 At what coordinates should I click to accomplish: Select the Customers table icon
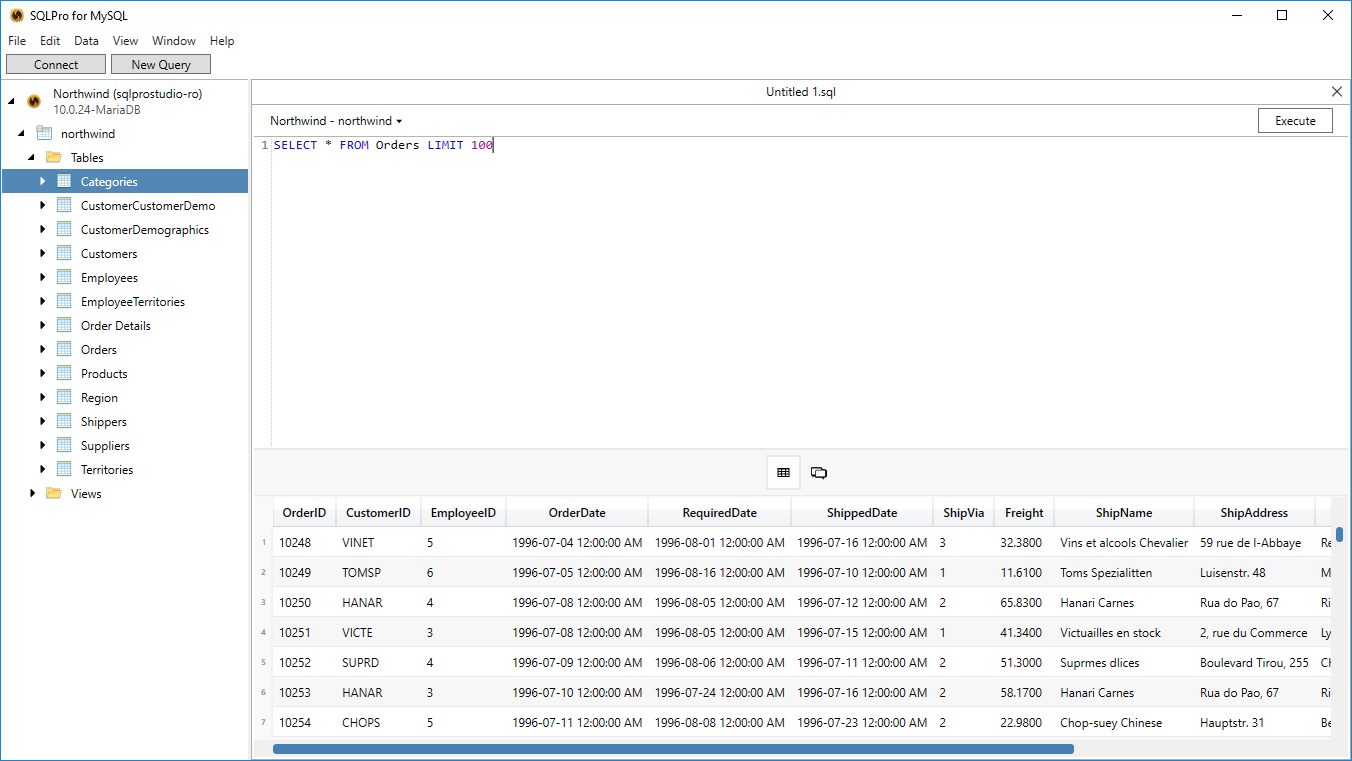pos(64,253)
